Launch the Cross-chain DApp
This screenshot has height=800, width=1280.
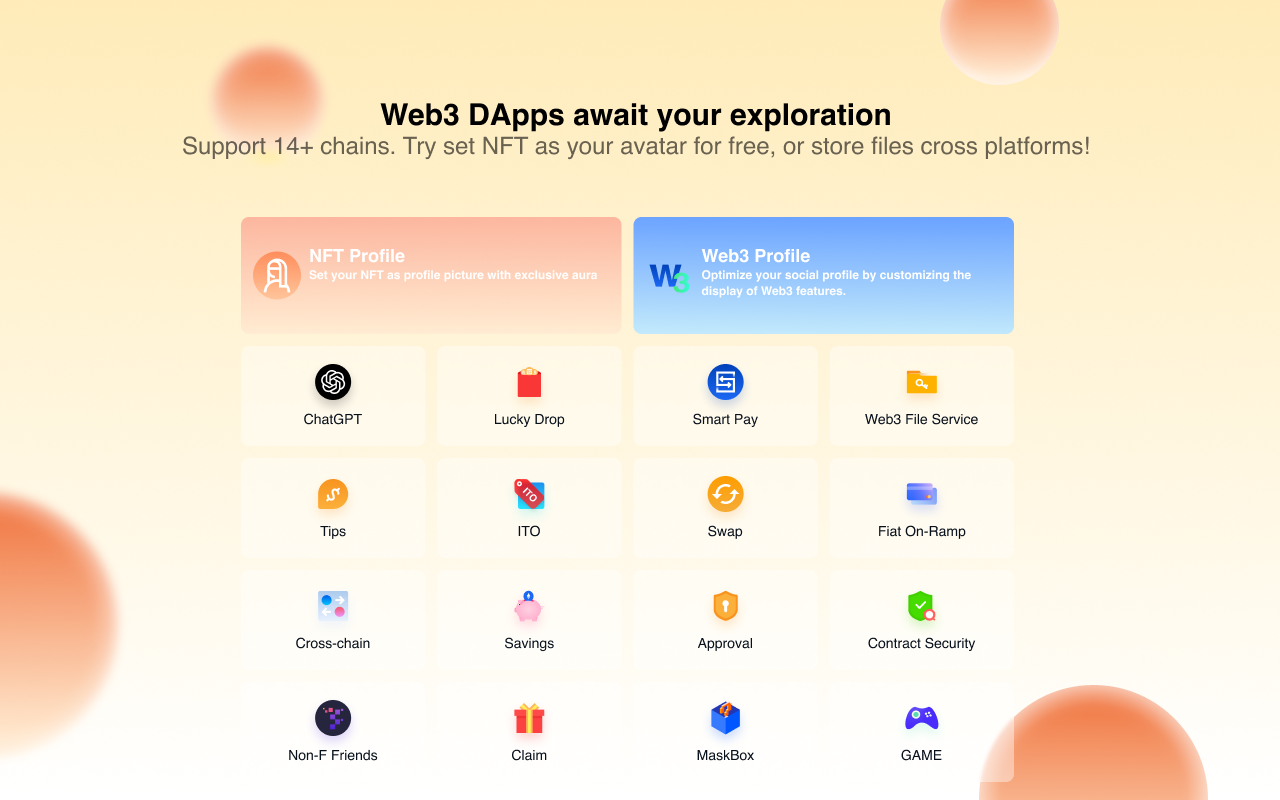tap(332, 606)
